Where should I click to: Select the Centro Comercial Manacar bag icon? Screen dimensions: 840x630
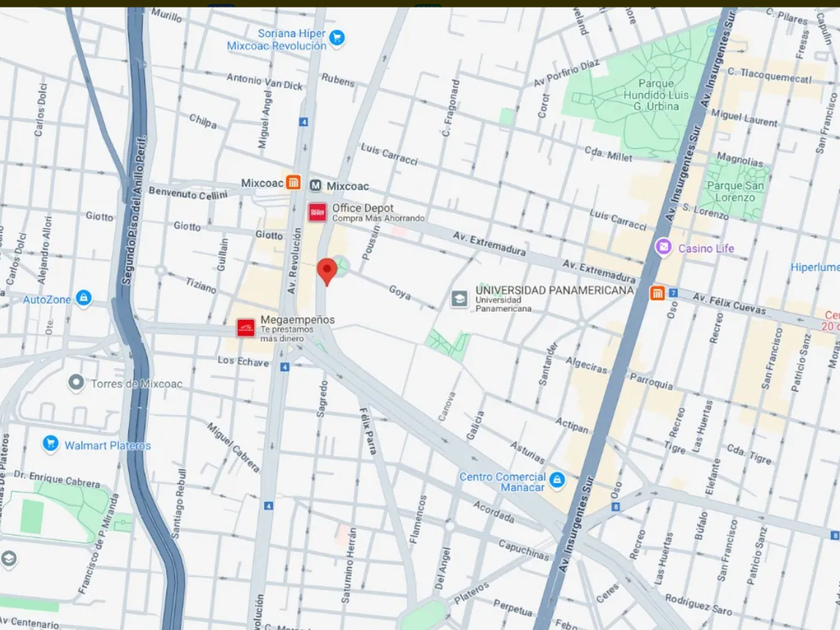[557, 479]
